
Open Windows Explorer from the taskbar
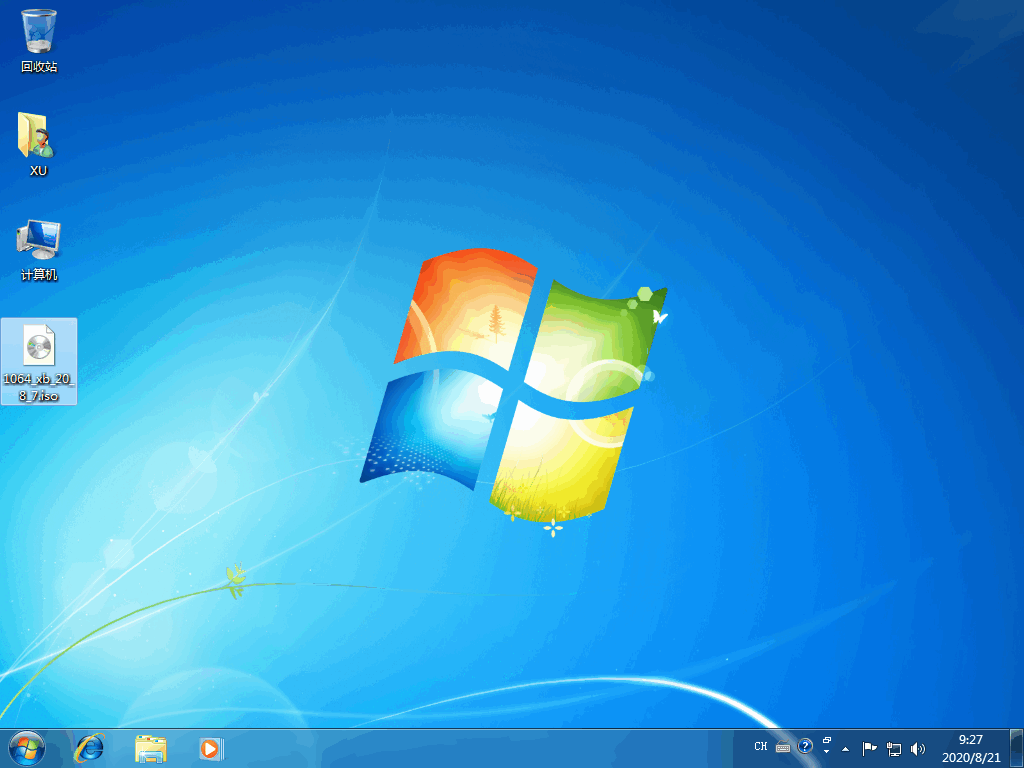[x=150, y=747]
